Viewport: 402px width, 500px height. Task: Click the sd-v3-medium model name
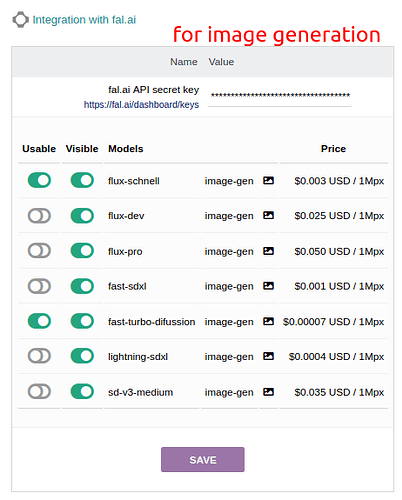(140, 392)
